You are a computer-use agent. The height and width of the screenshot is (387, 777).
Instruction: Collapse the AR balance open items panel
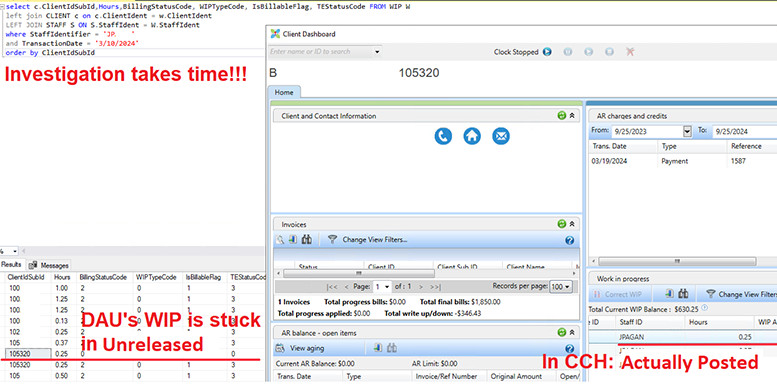click(x=572, y=332)
